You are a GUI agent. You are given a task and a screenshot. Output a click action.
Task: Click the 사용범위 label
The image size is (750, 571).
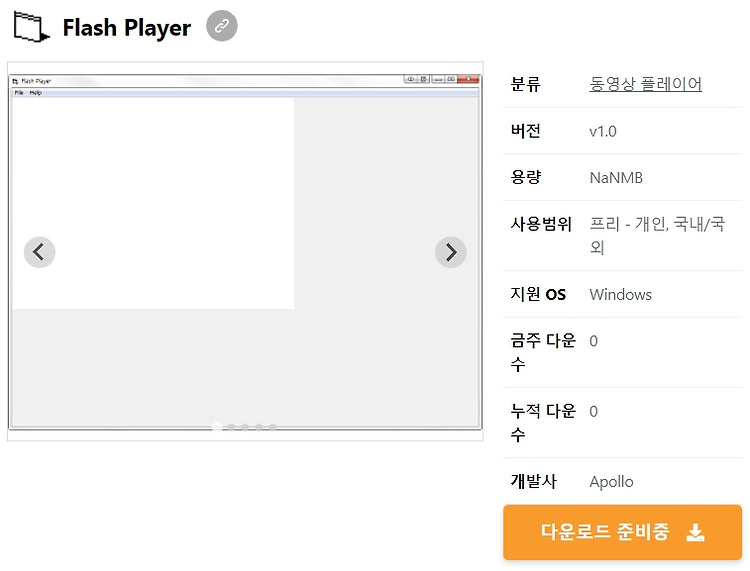[x=541, y=224]
